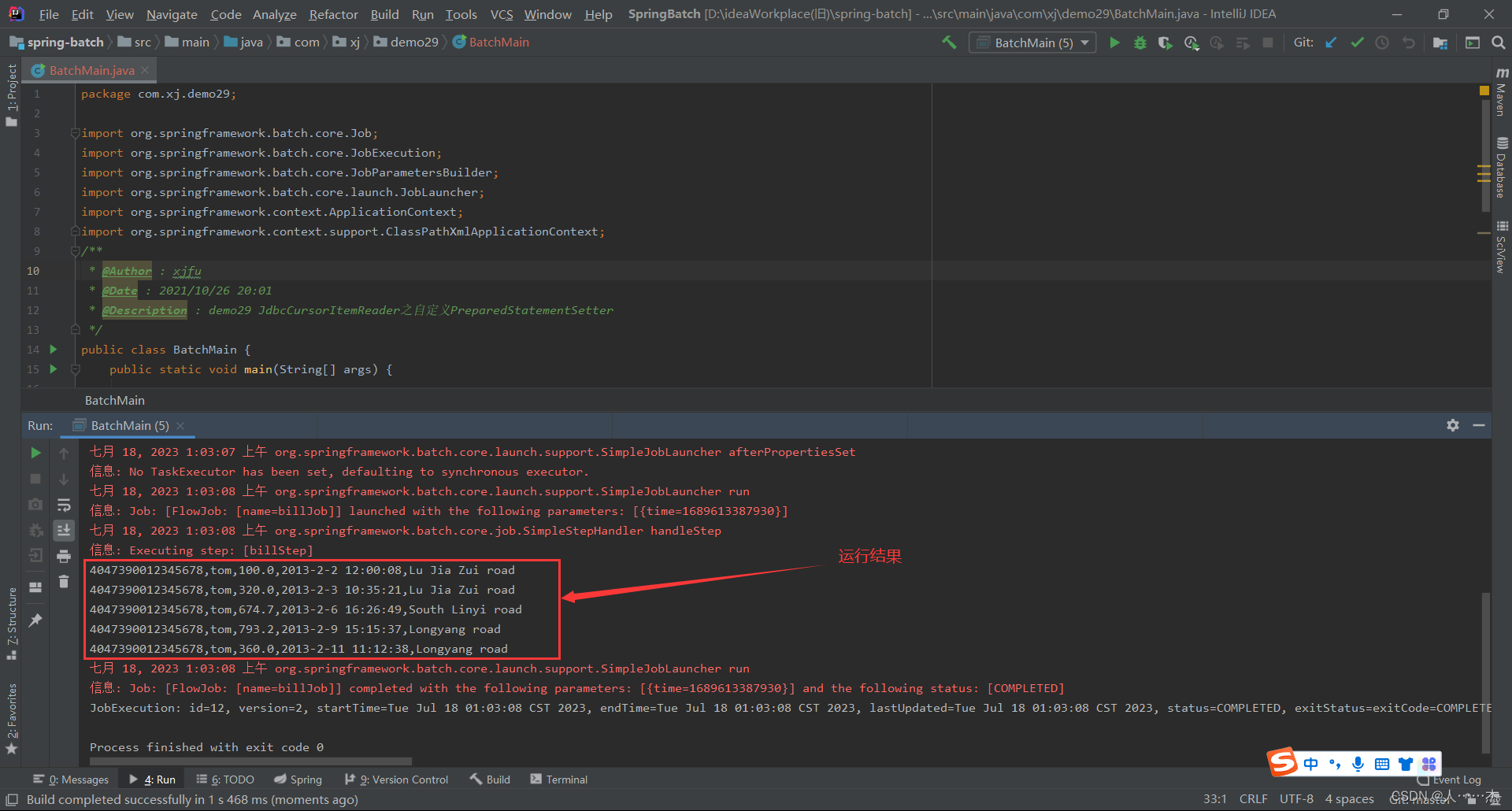Image resolution: width=1512 pixels, height=811 pixels.
Task: Click the Run with Profiler icon
Action: pyautogui.click(x=1191, y=43)
